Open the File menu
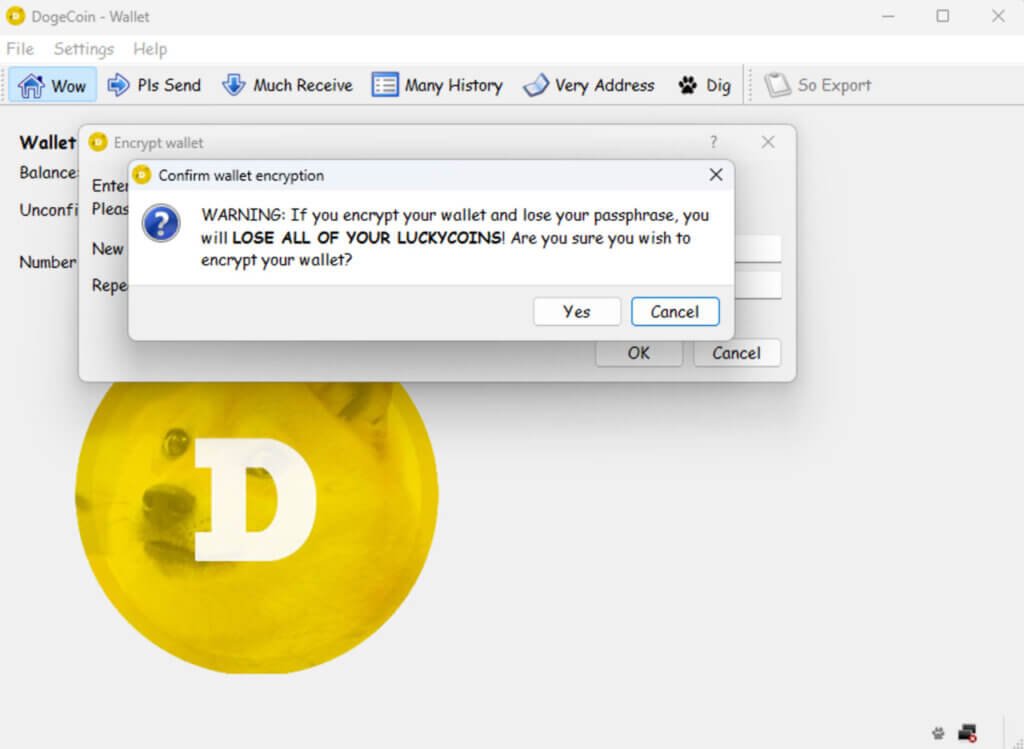The height and width of the screenshot is (749, 1024). tap(19, 48)
